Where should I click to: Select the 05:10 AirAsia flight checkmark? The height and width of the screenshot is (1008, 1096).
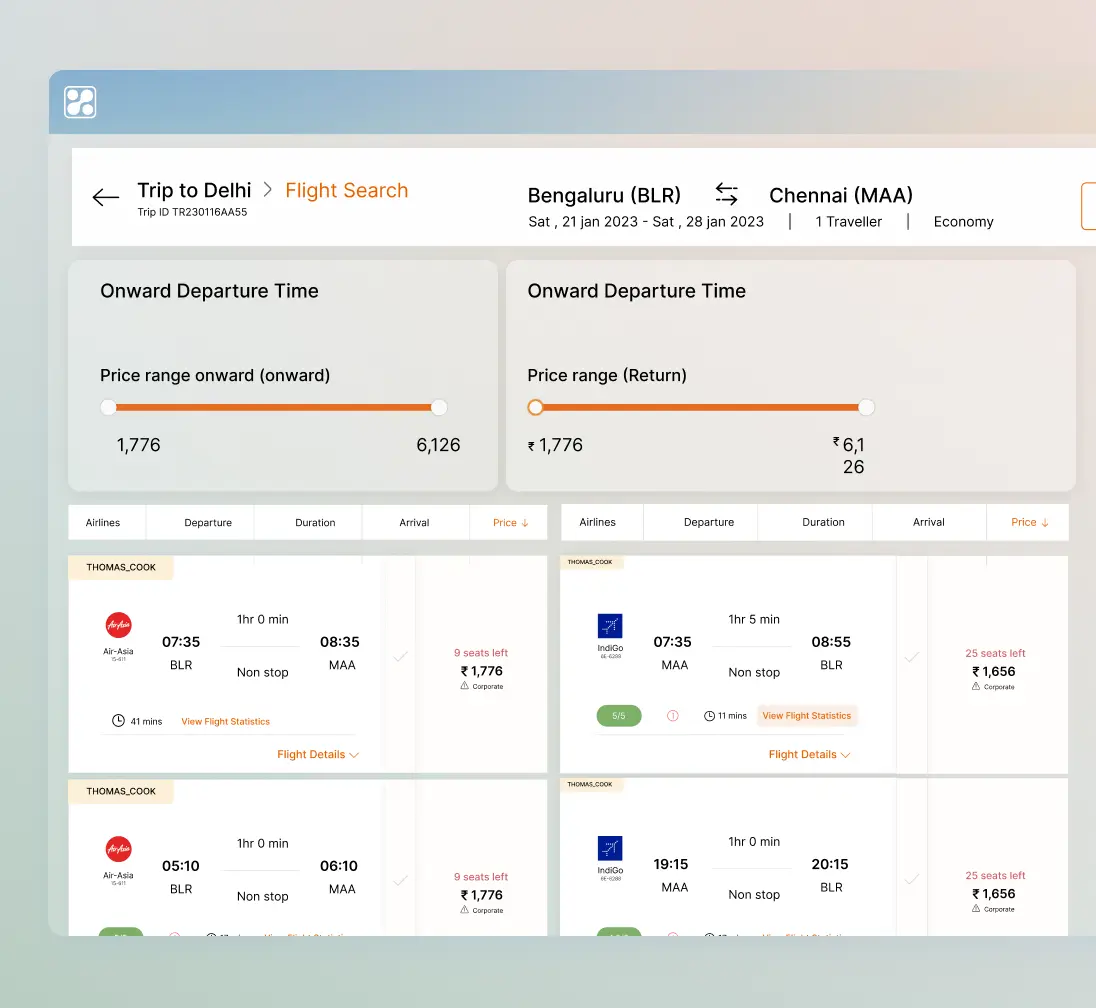pyautogui.click(x=400, y=881)
